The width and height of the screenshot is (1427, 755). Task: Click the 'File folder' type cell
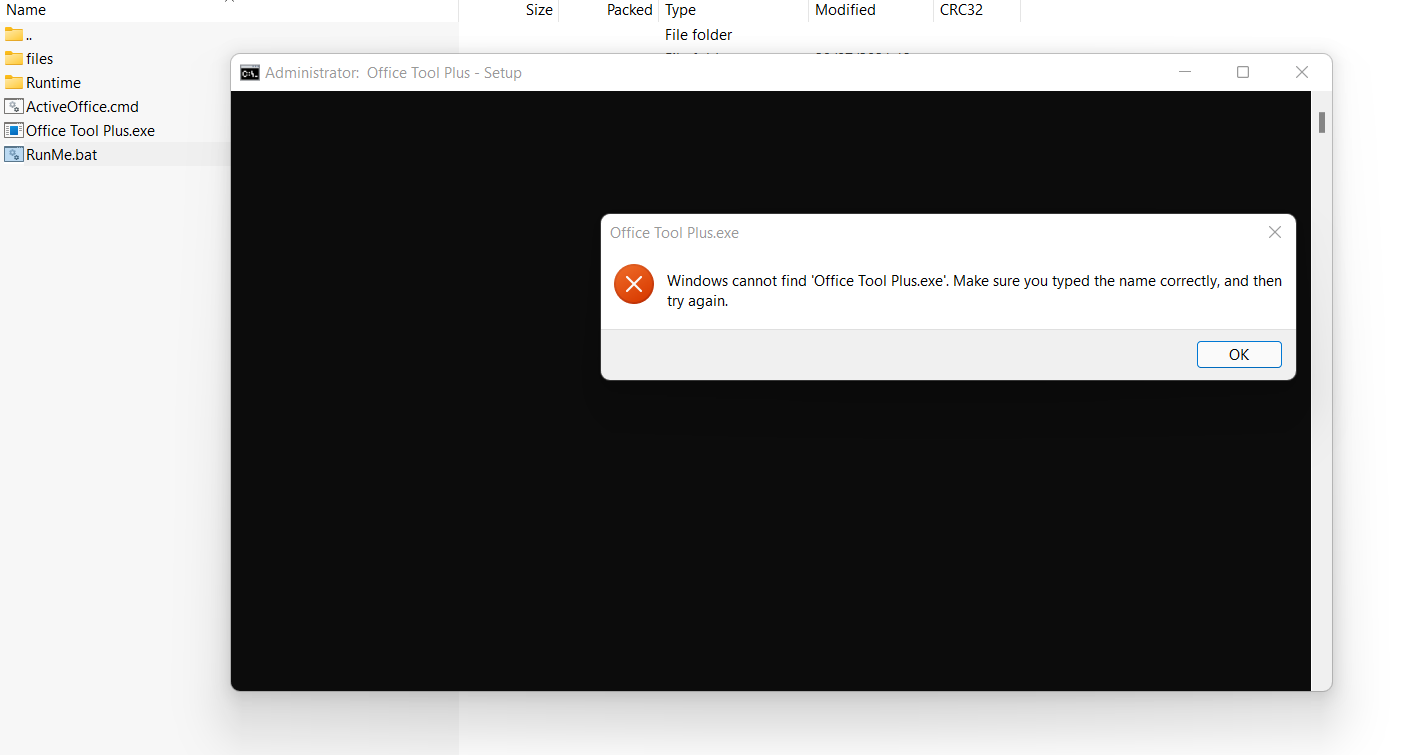(x=699, y=34)
